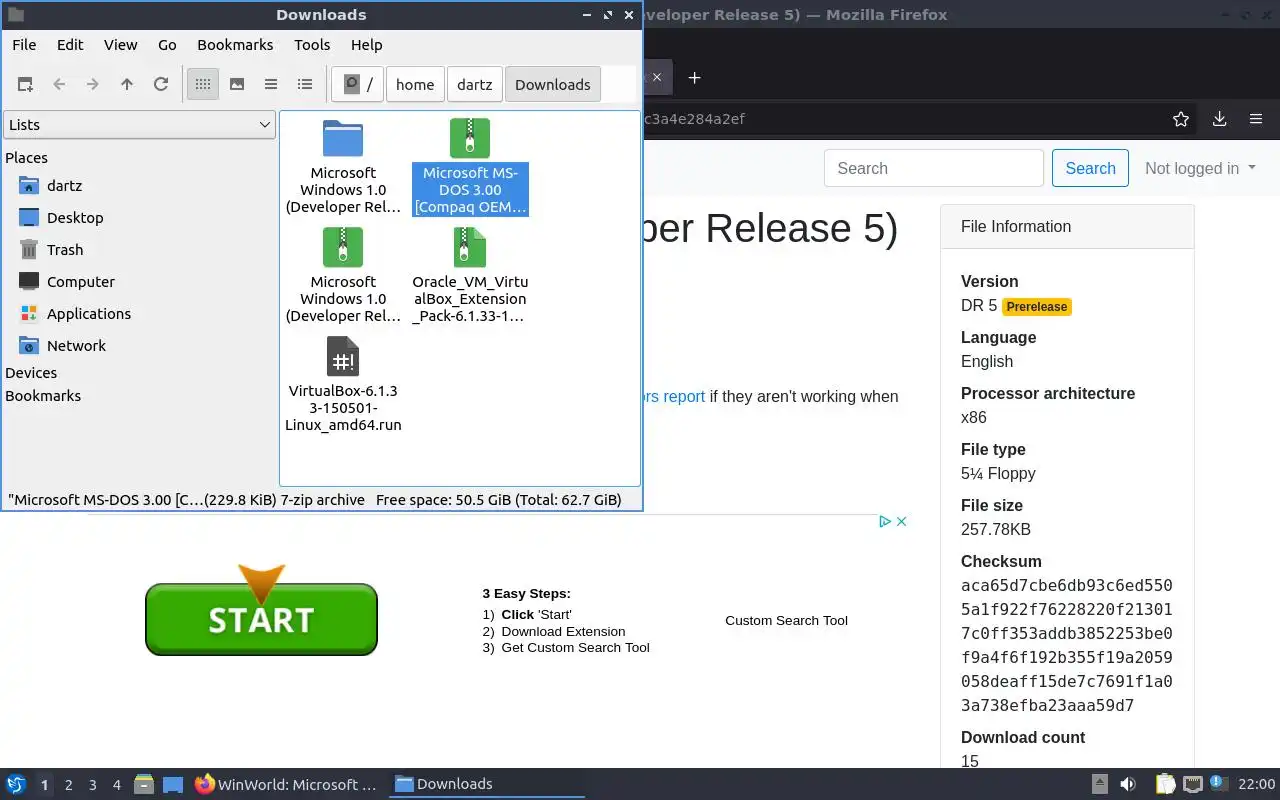This screenshot has width=1280, height=800.
Task: Switch to workspace 3
Action: click(x=93, y=785)
